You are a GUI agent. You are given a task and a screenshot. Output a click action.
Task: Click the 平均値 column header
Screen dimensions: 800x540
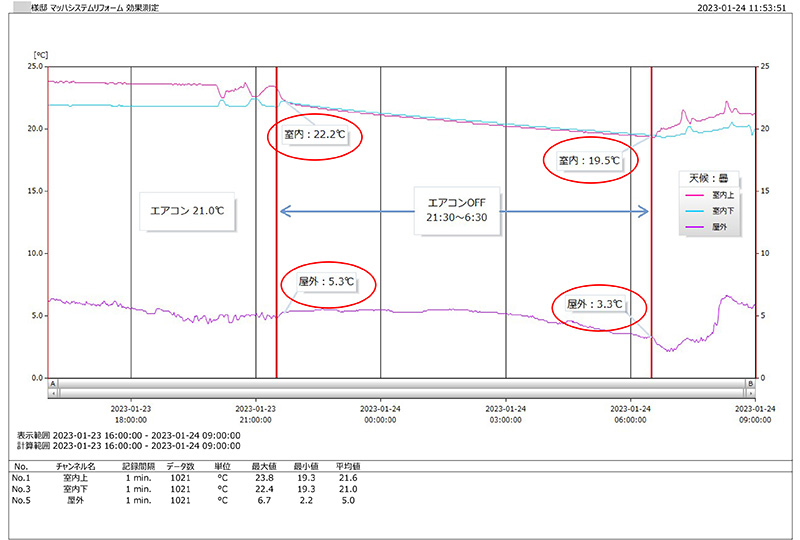(x=348, y=466)
